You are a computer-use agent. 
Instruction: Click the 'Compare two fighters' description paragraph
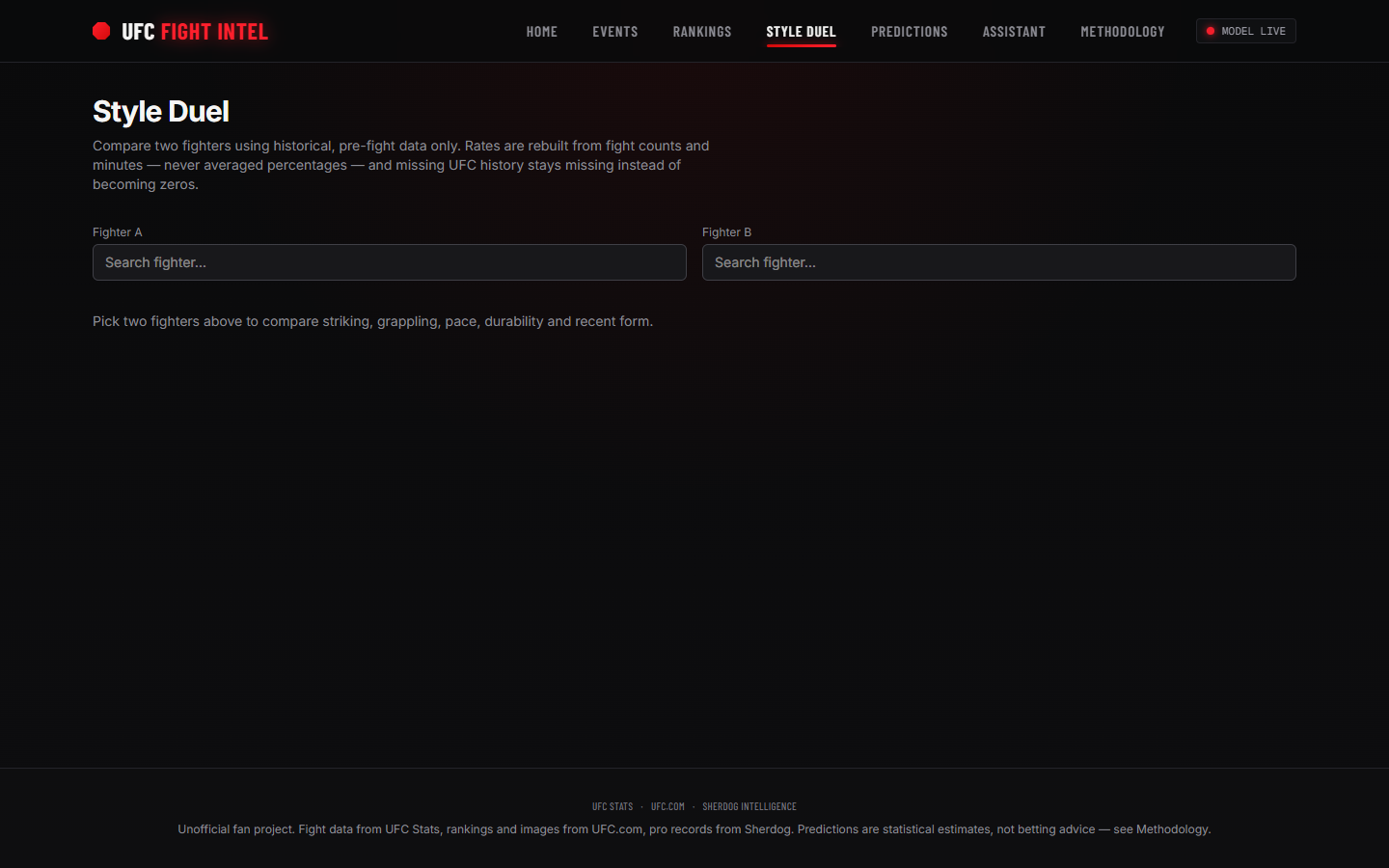401,165
